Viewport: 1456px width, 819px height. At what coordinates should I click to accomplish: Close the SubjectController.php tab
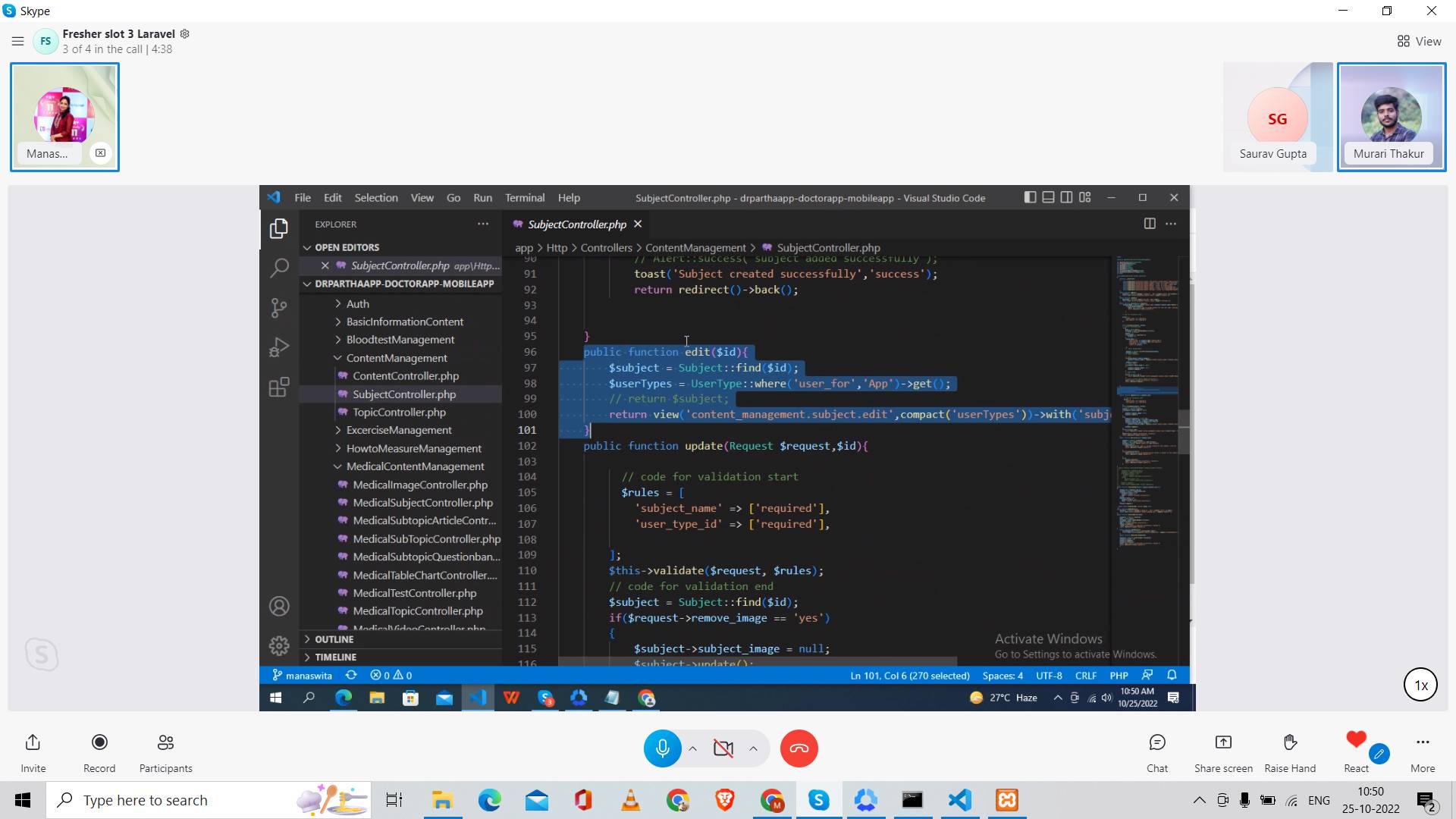638,224
